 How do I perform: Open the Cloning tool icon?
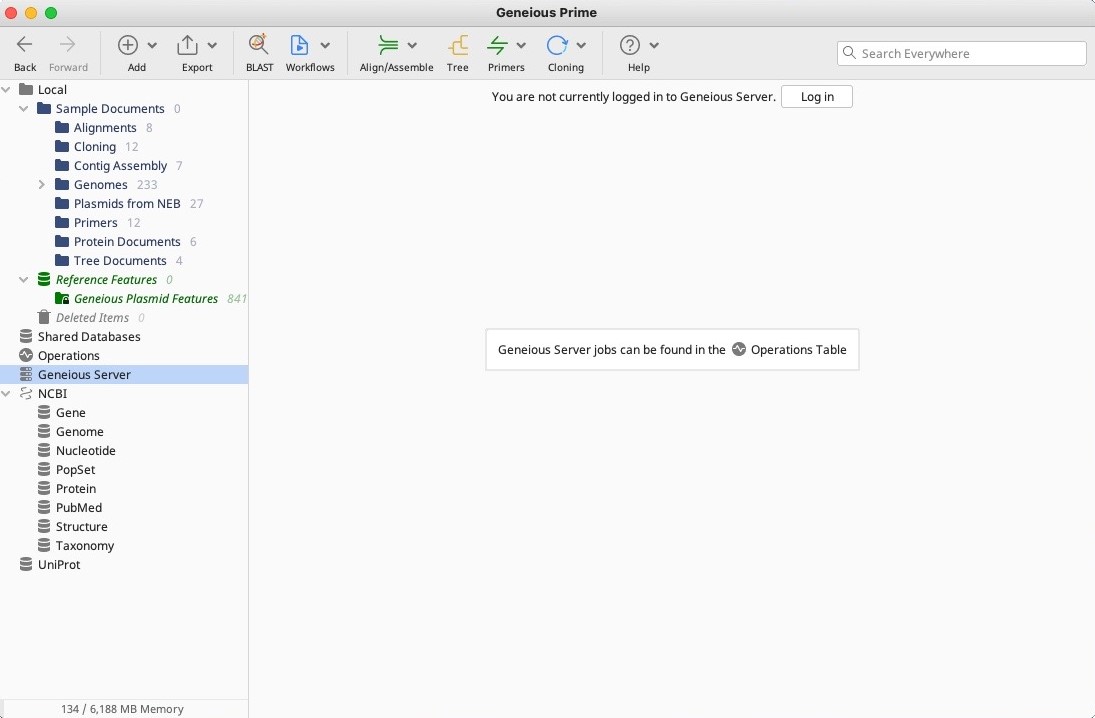557,46
